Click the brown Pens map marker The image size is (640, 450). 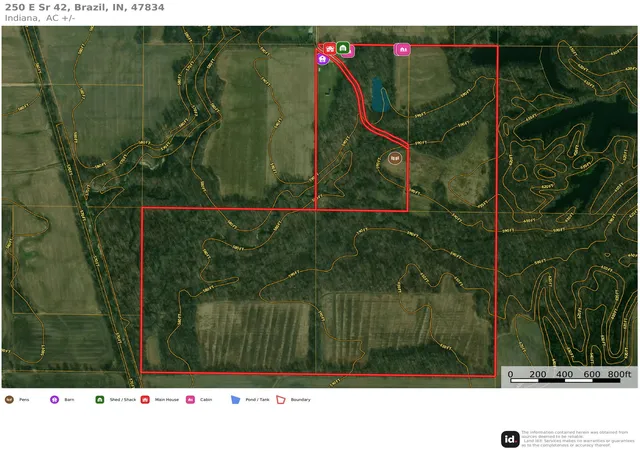394,158
